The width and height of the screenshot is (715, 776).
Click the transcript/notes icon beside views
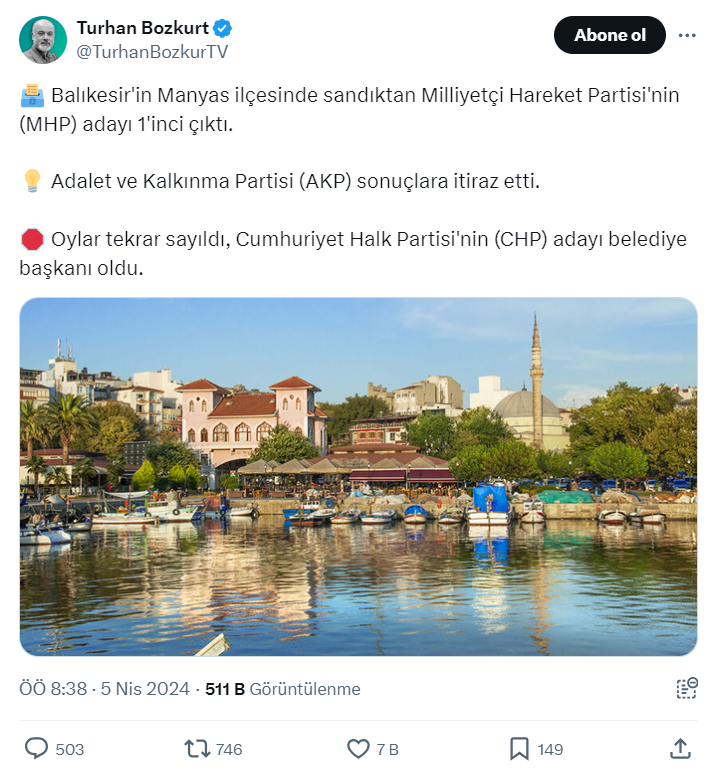click(x=686, y=688)
